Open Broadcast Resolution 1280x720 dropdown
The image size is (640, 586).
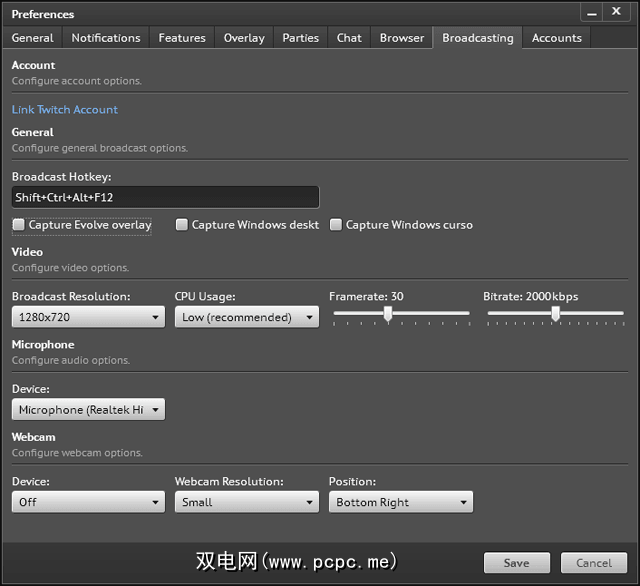point(88,317)
